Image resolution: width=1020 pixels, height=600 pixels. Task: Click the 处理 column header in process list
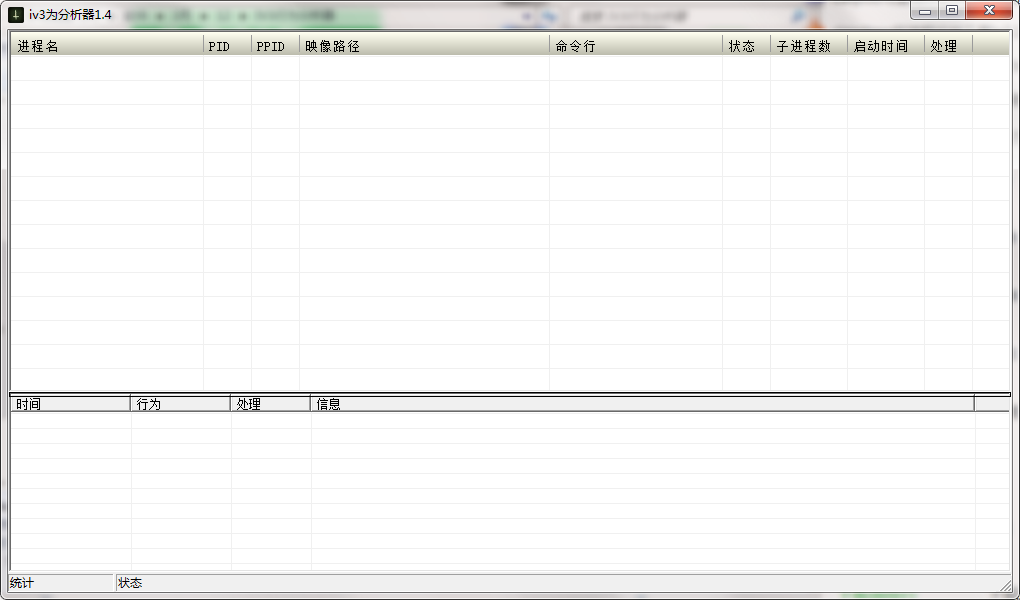(945, 45)
